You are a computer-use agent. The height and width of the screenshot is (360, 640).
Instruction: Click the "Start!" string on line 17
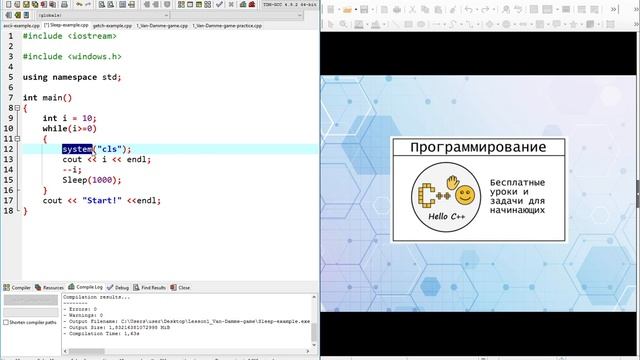[102, 200]
